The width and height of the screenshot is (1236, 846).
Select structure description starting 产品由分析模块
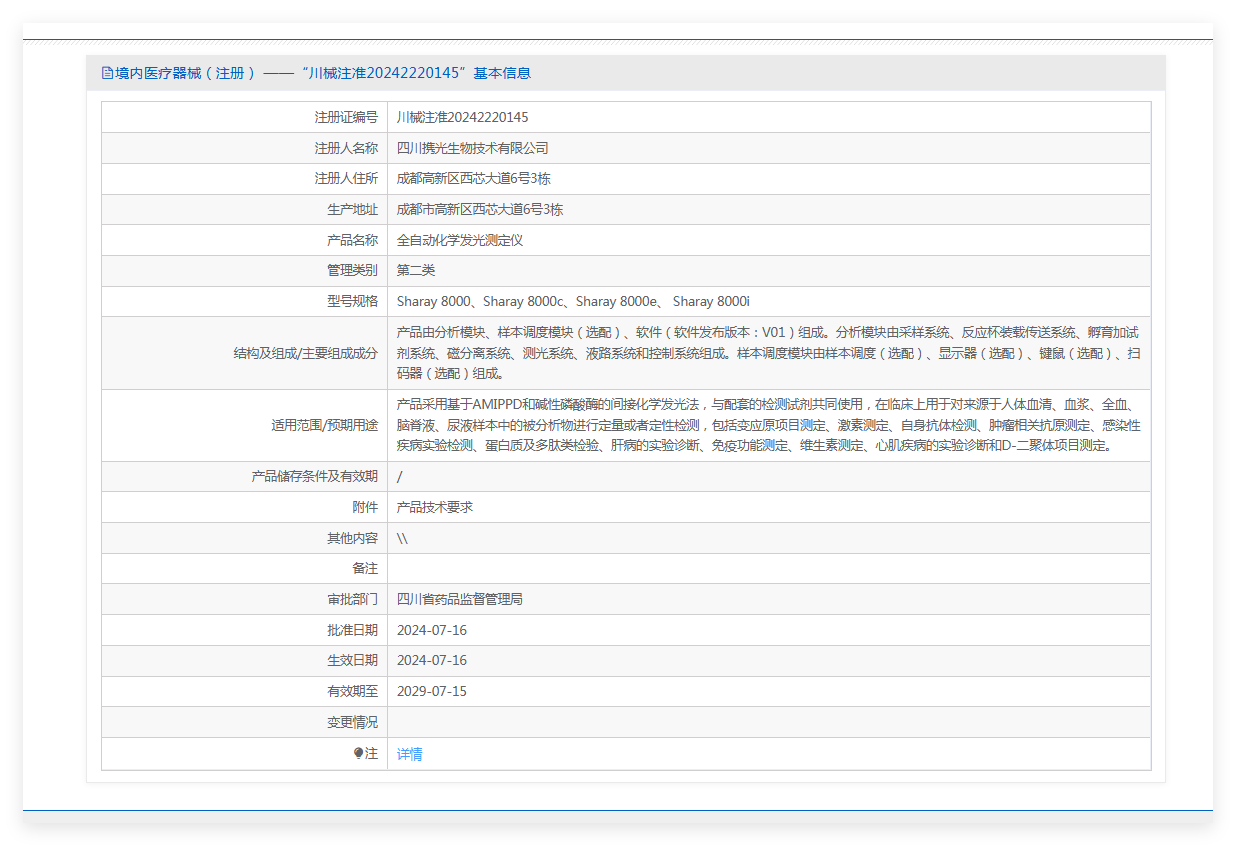768,353
